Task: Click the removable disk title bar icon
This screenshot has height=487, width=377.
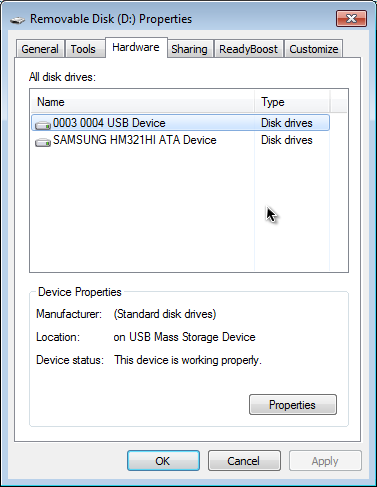Action: (17, 20)
